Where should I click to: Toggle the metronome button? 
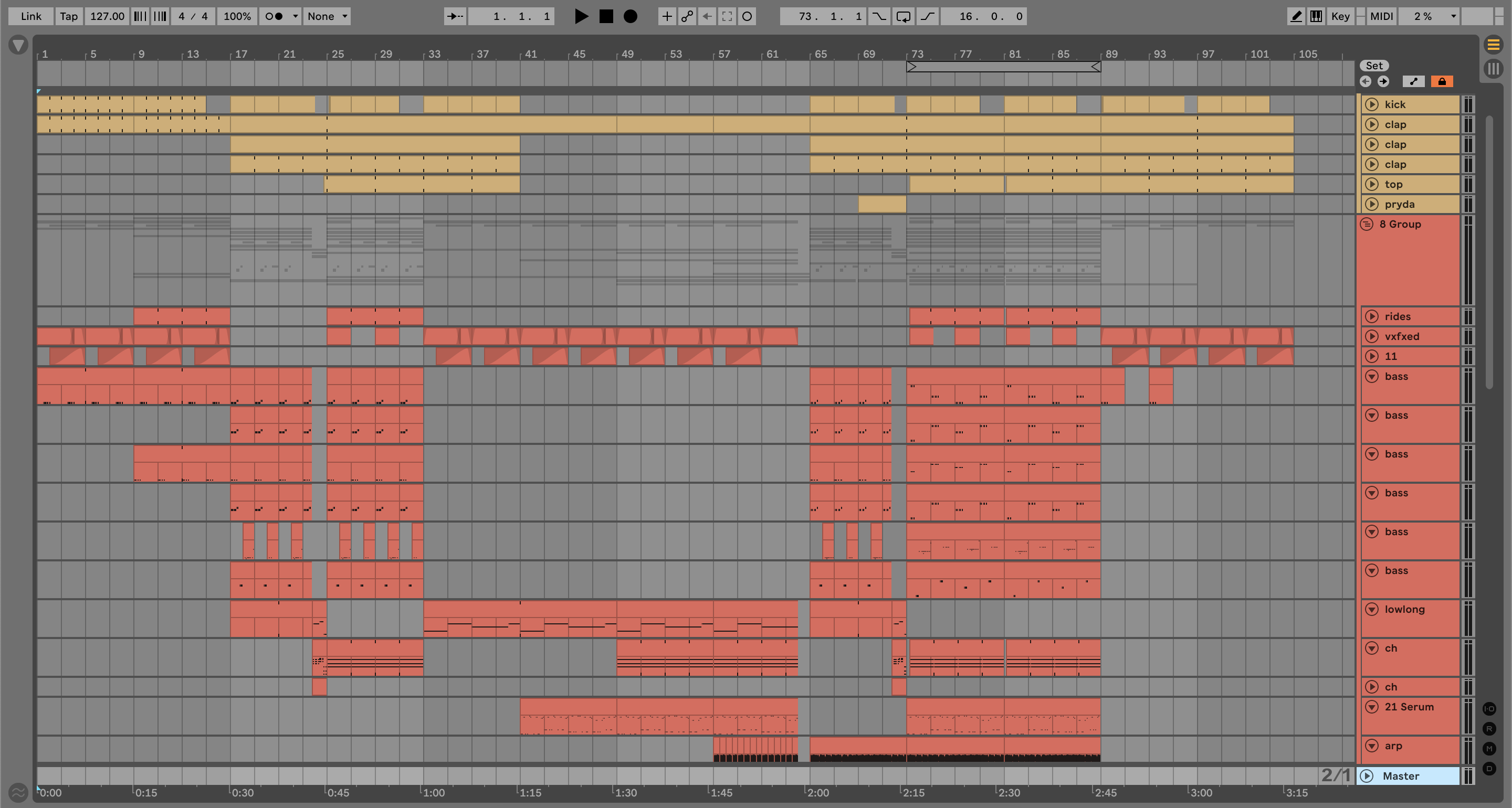[x=274, y=16]
